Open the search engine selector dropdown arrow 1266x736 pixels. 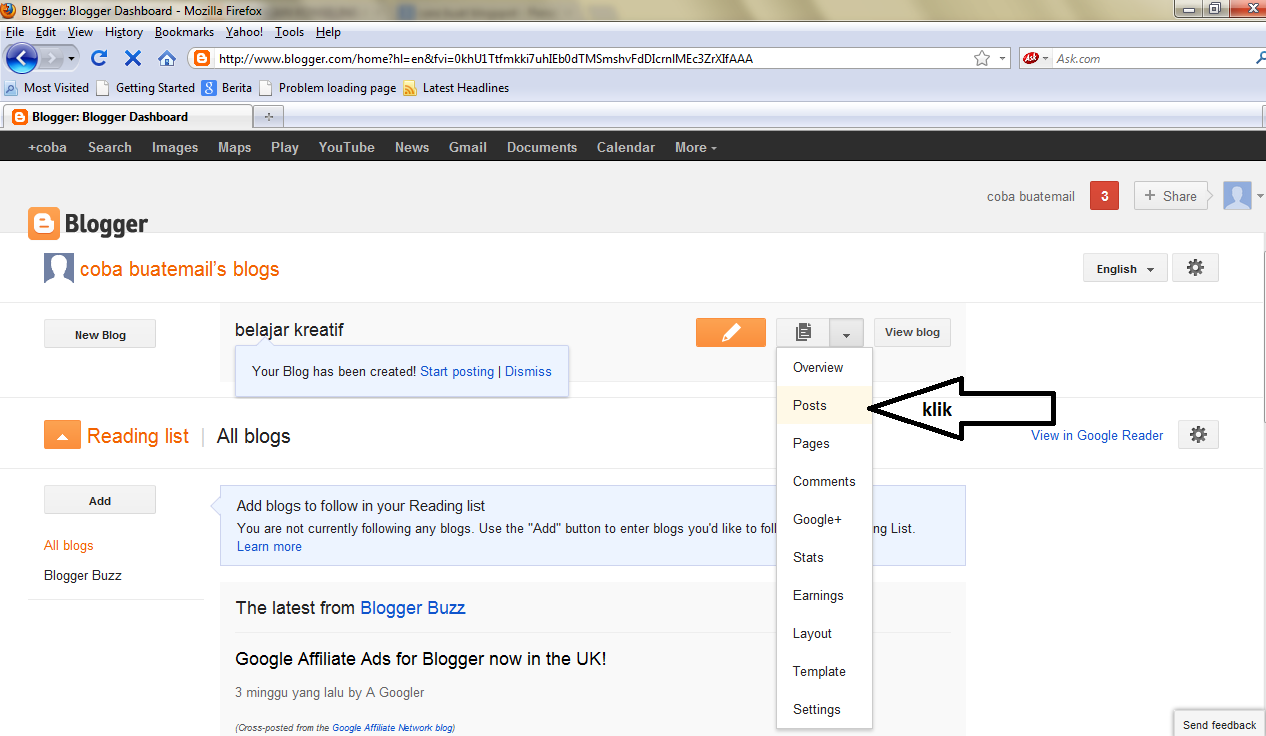click(x=1046, y=58)
